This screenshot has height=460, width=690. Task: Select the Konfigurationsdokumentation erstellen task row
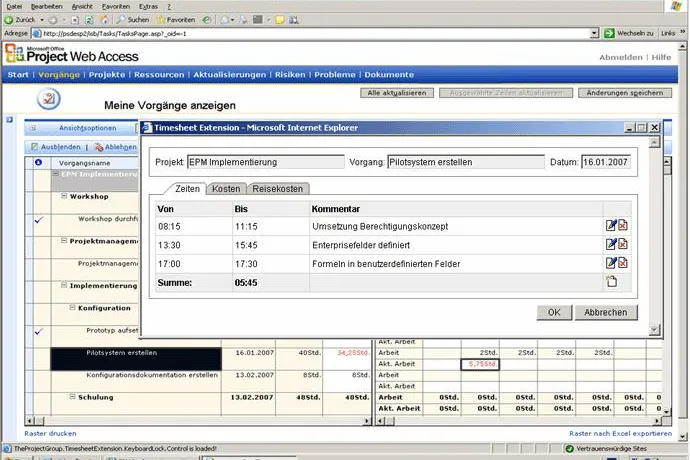pos(152,375)
